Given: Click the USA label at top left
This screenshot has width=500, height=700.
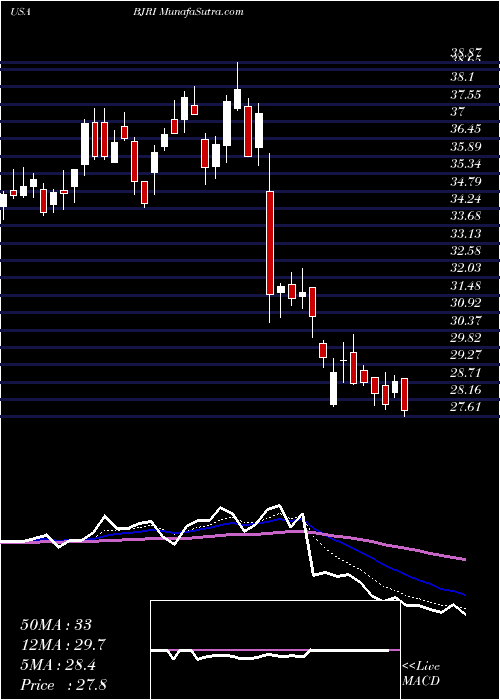Looking at the screenshot, I should point(20,12).
